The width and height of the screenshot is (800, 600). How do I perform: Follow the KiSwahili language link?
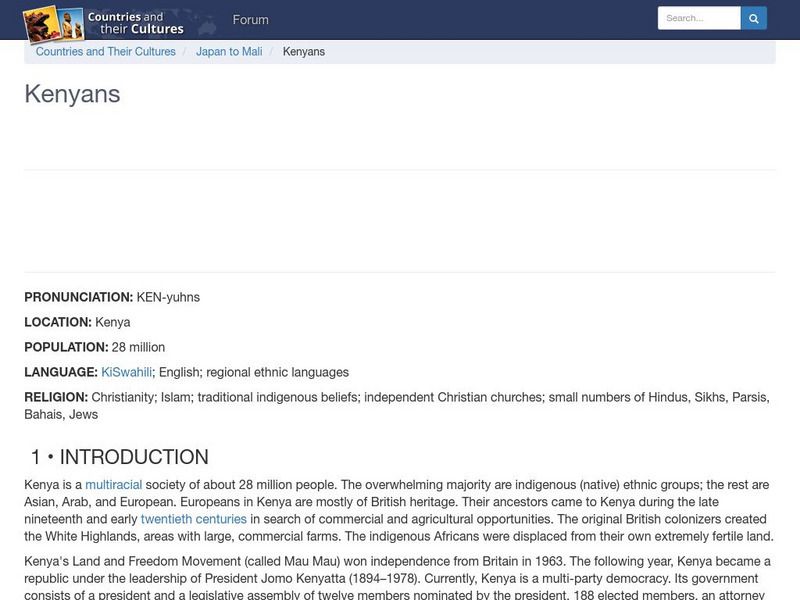pyautogui.click(x=127, y=372)
